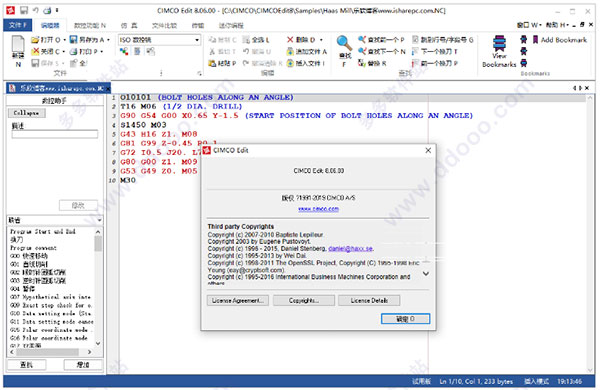Viewport: 600px width, 390px height.
Task: Click the Insert File I icon
Action: (290, 63)
